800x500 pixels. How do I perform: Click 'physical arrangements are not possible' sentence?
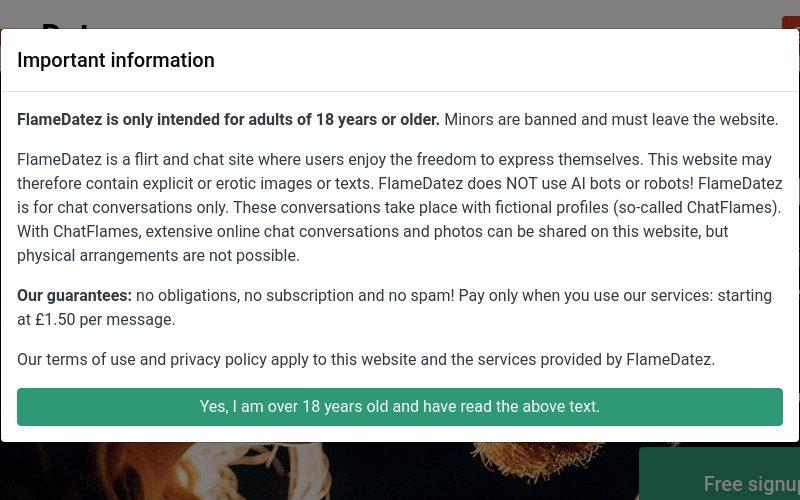coord(159,256)
